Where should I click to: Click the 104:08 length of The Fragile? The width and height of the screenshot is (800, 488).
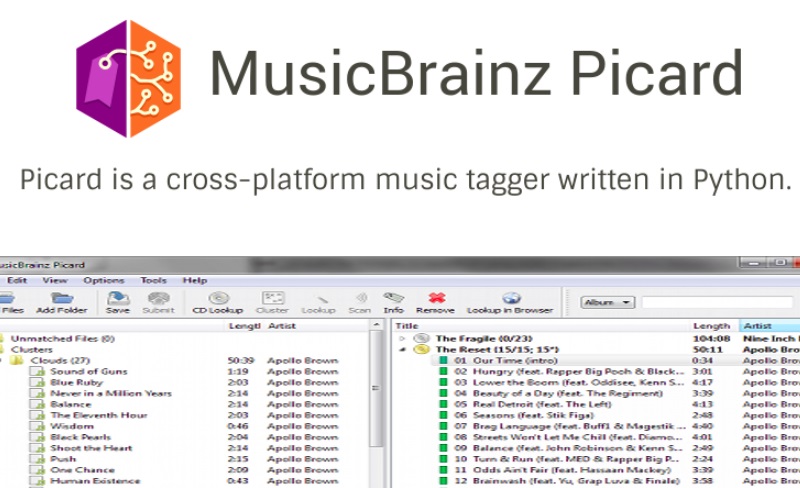coord(712,338)
